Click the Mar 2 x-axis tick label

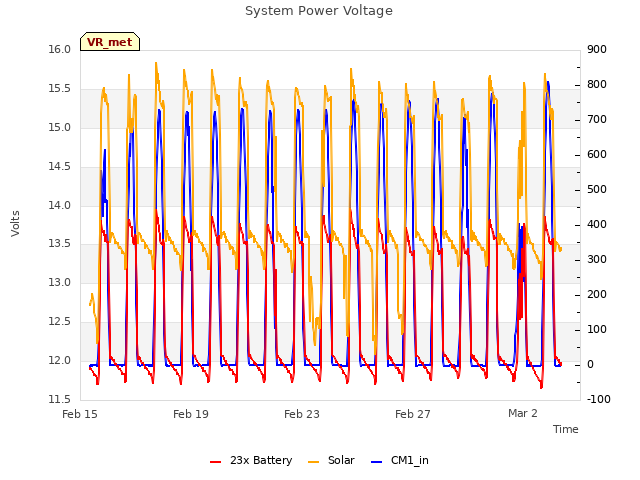click(523, 413)
